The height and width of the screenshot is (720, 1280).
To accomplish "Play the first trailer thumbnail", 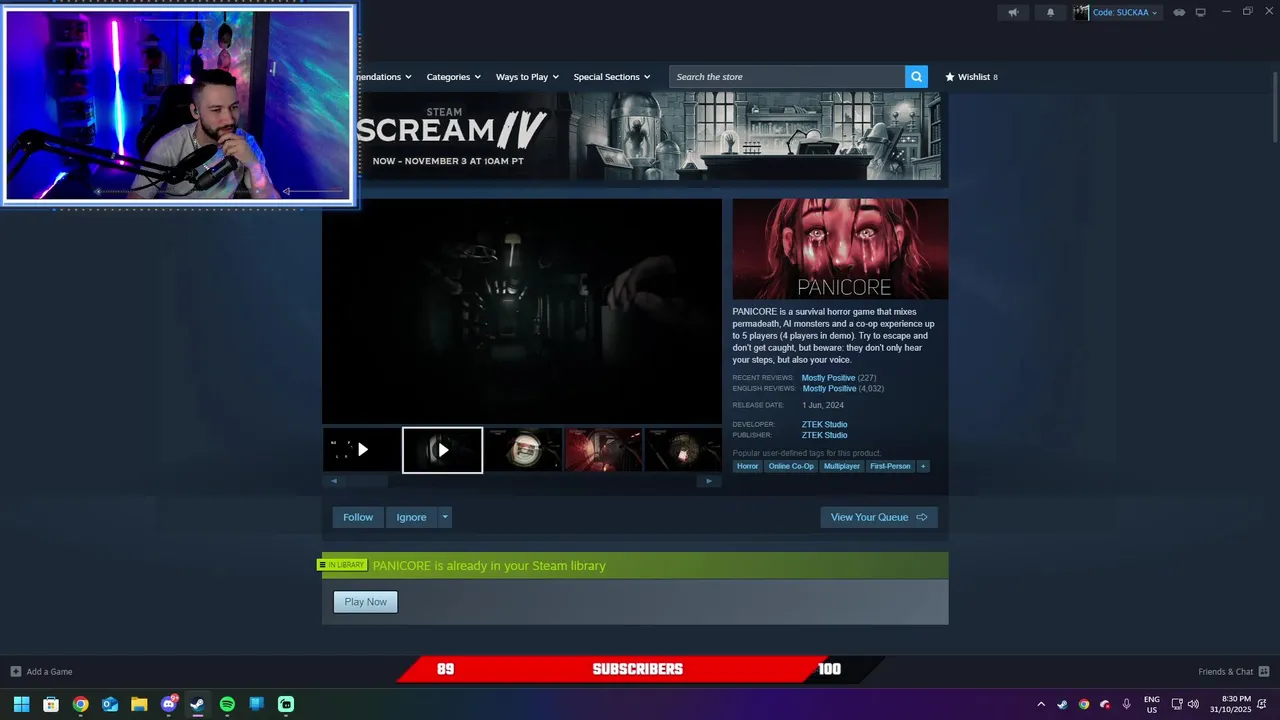I will click(x=362, y=450).
